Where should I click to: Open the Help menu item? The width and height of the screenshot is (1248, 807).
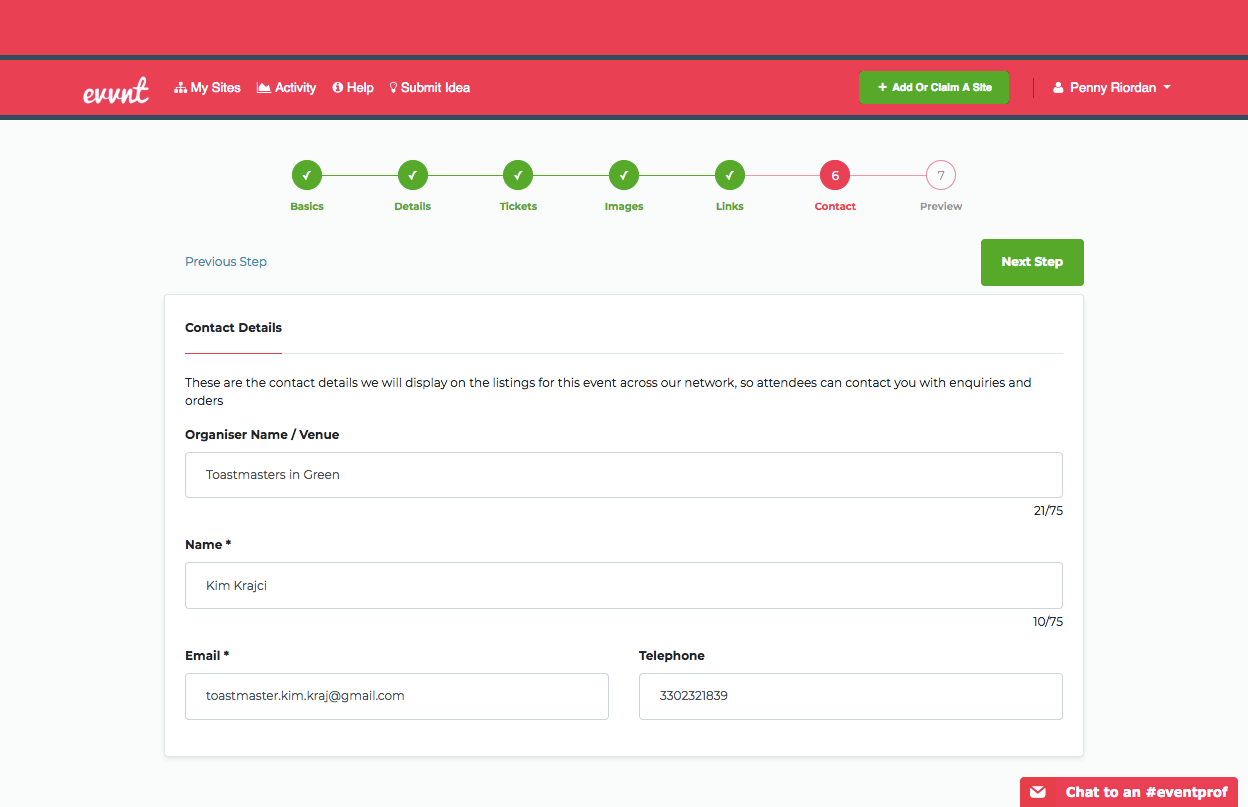(353, 88)
